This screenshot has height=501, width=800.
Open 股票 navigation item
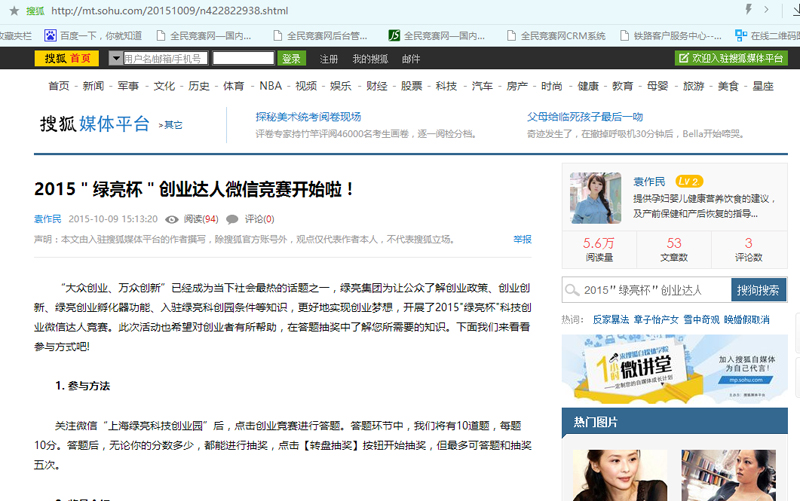(412, 86)
